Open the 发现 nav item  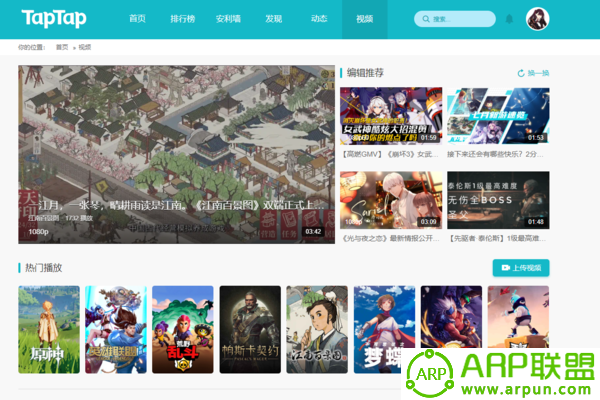pos(274,19)
